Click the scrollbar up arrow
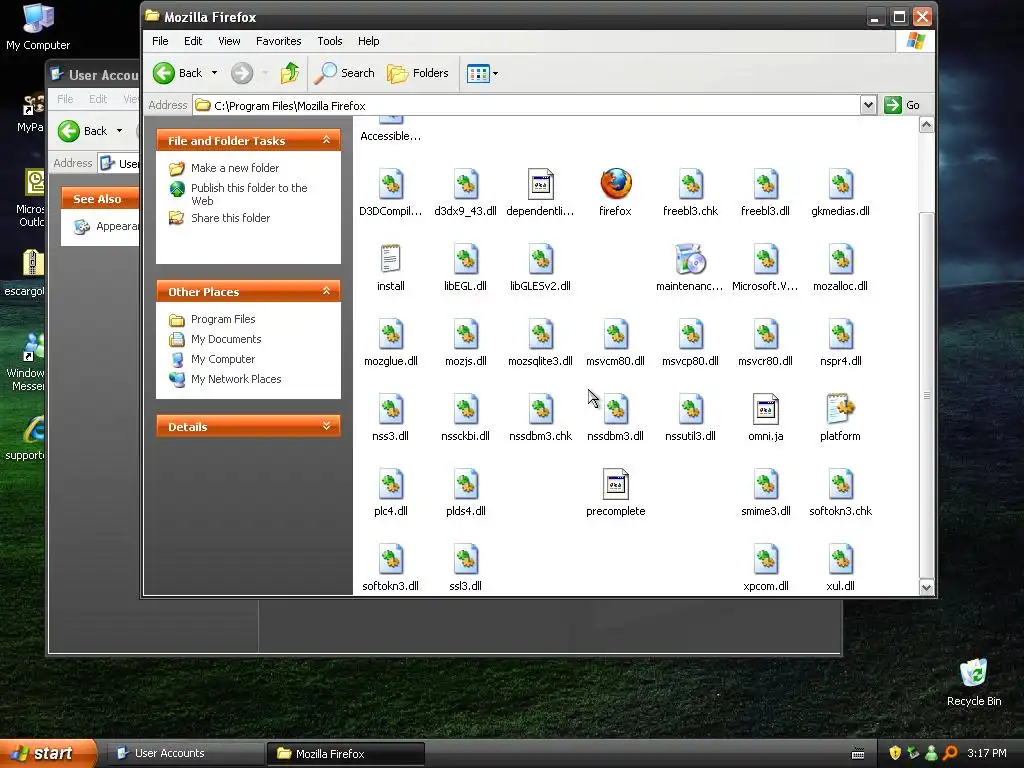The height and width of the screenshot is (768, 1024). [x=926, y=124]
